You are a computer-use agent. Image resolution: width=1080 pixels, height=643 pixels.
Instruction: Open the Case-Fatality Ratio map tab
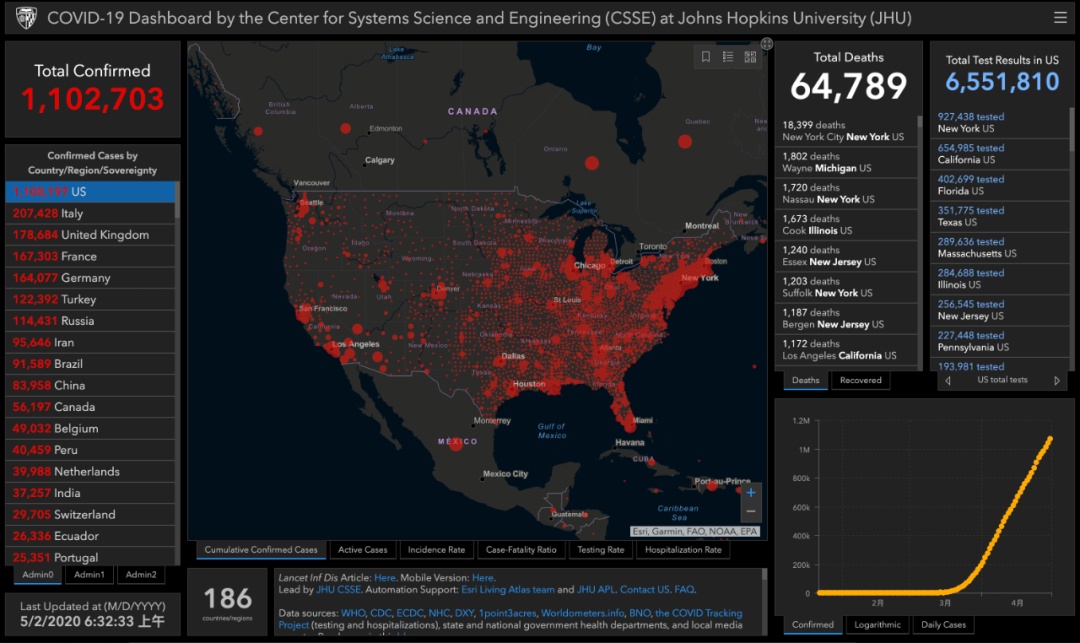coord(521,550)
